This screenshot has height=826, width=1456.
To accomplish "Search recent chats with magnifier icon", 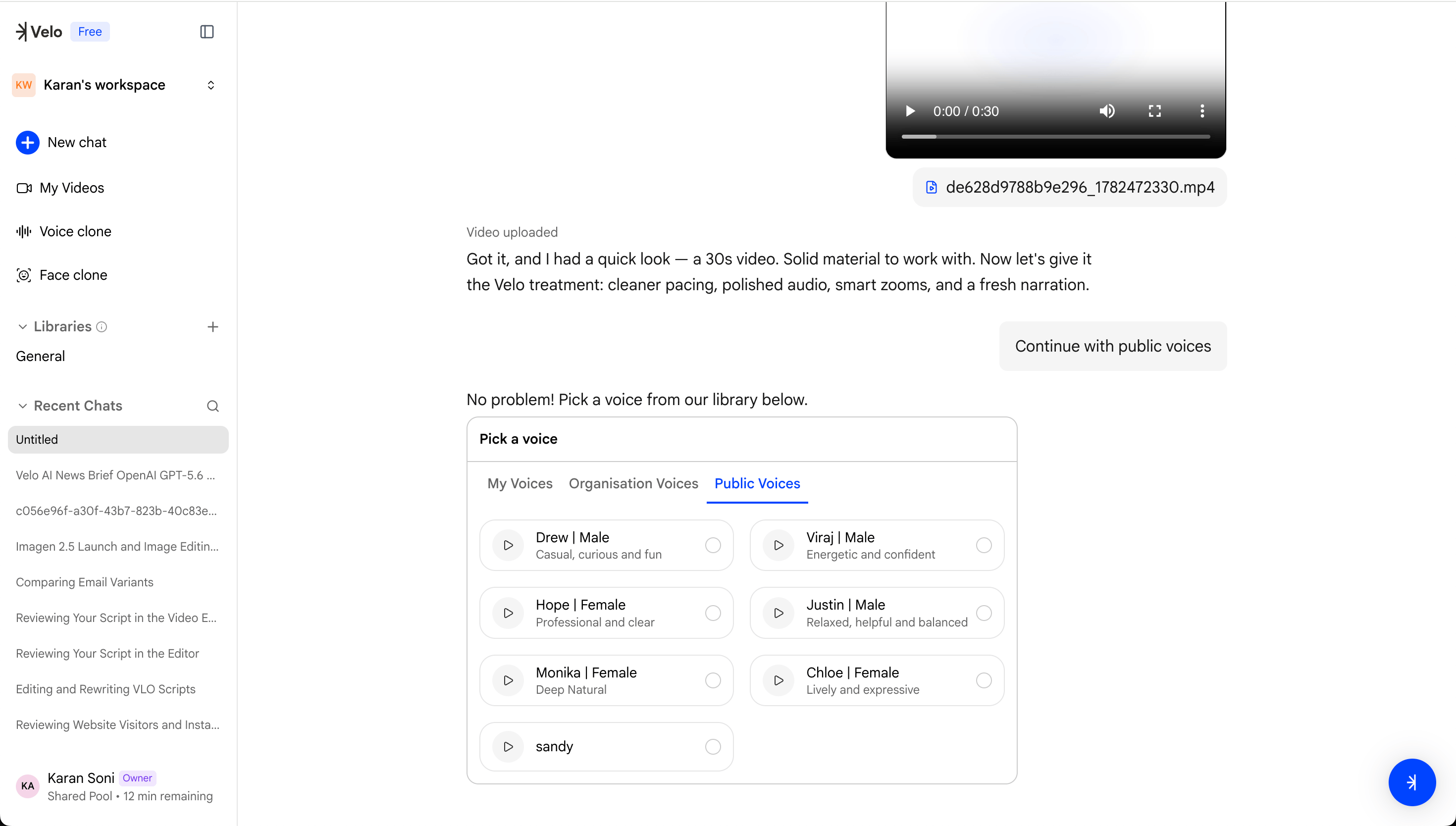I will 212,406.
